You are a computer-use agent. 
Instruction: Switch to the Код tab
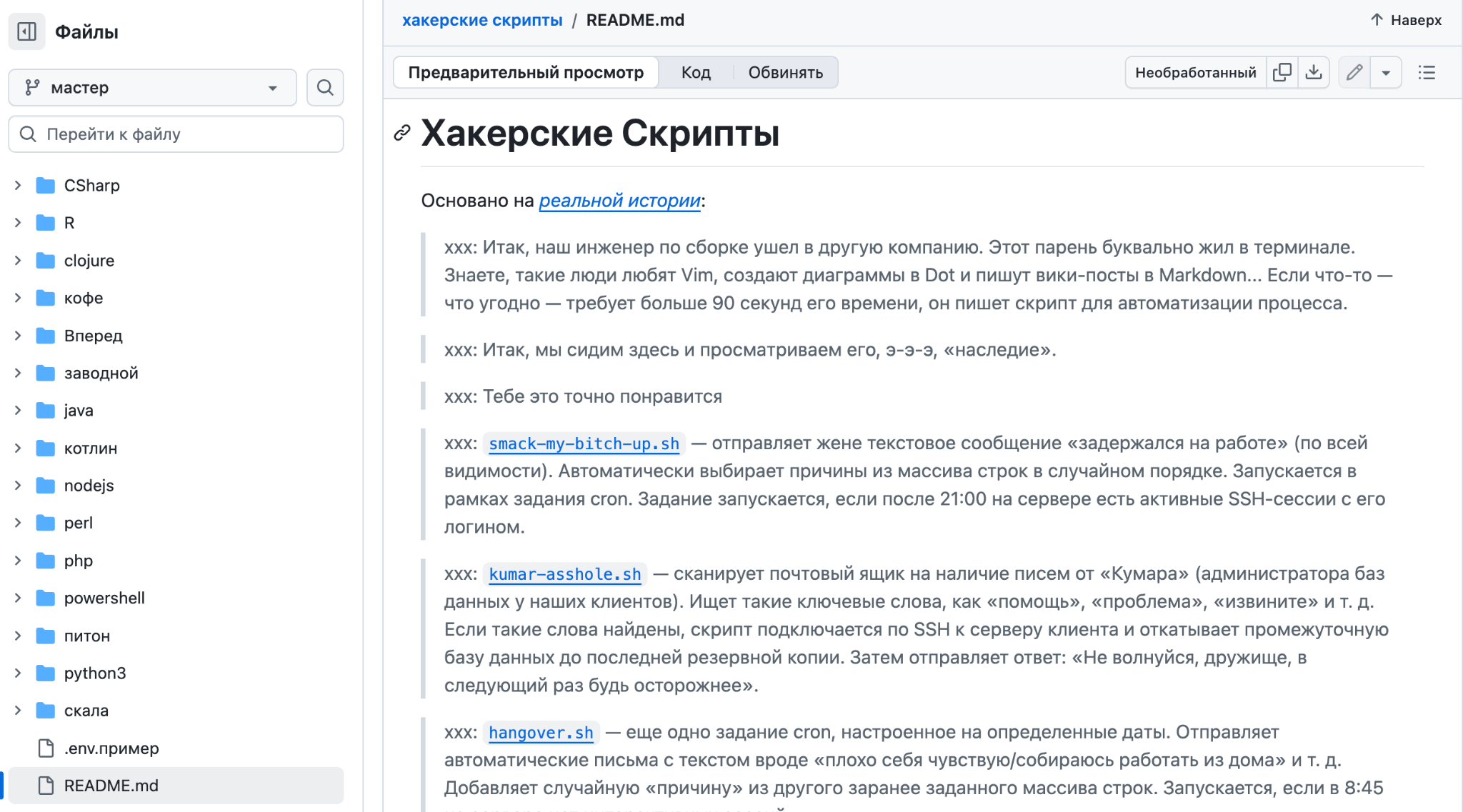point(696,71)
